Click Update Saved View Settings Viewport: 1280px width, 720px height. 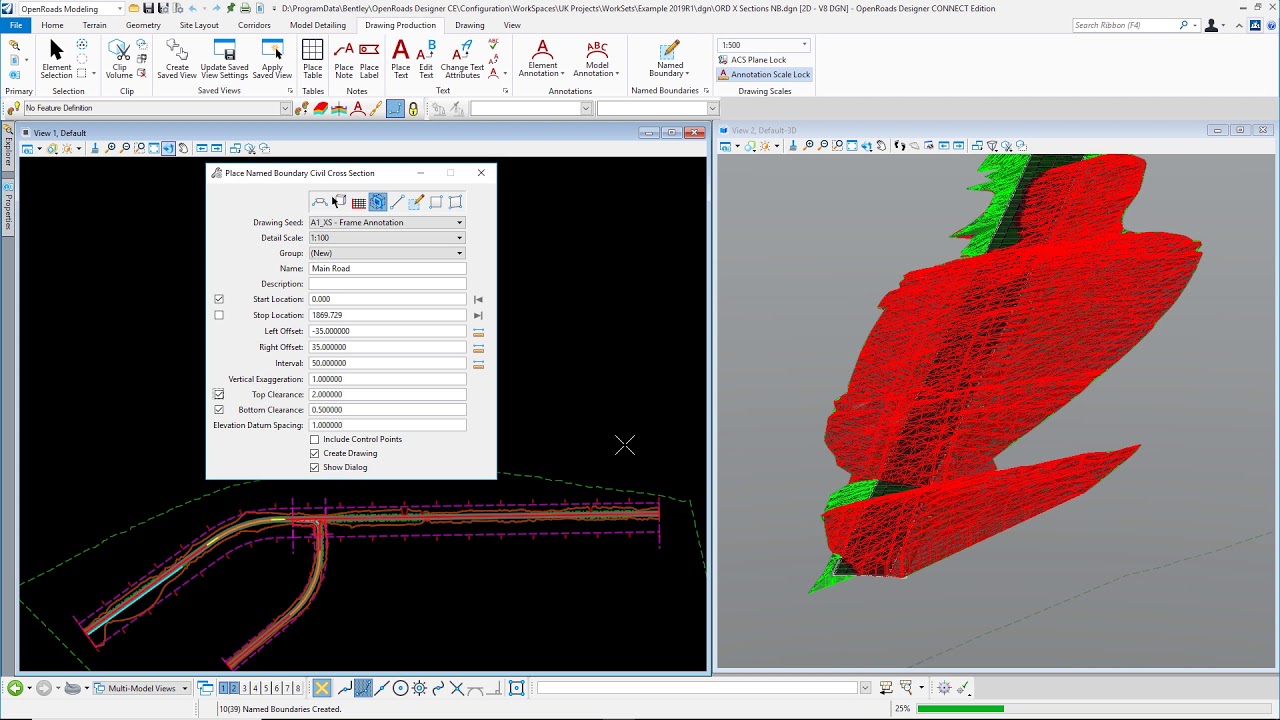point(224,59)
